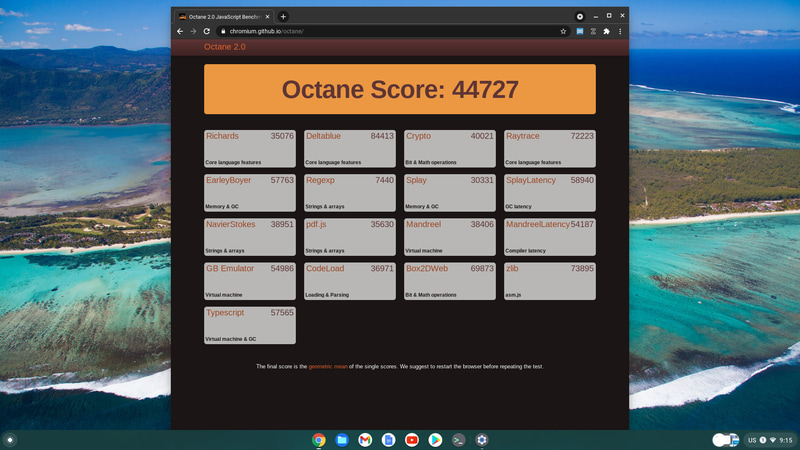
Task: Click the Regexp result 7440
Action: [384, 180]
